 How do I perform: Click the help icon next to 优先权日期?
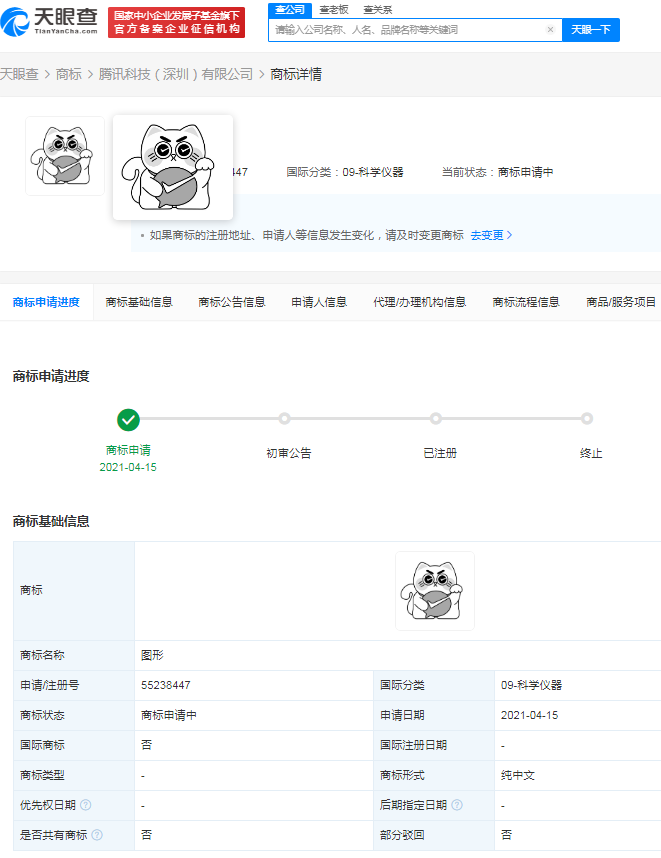pos(86,805)
